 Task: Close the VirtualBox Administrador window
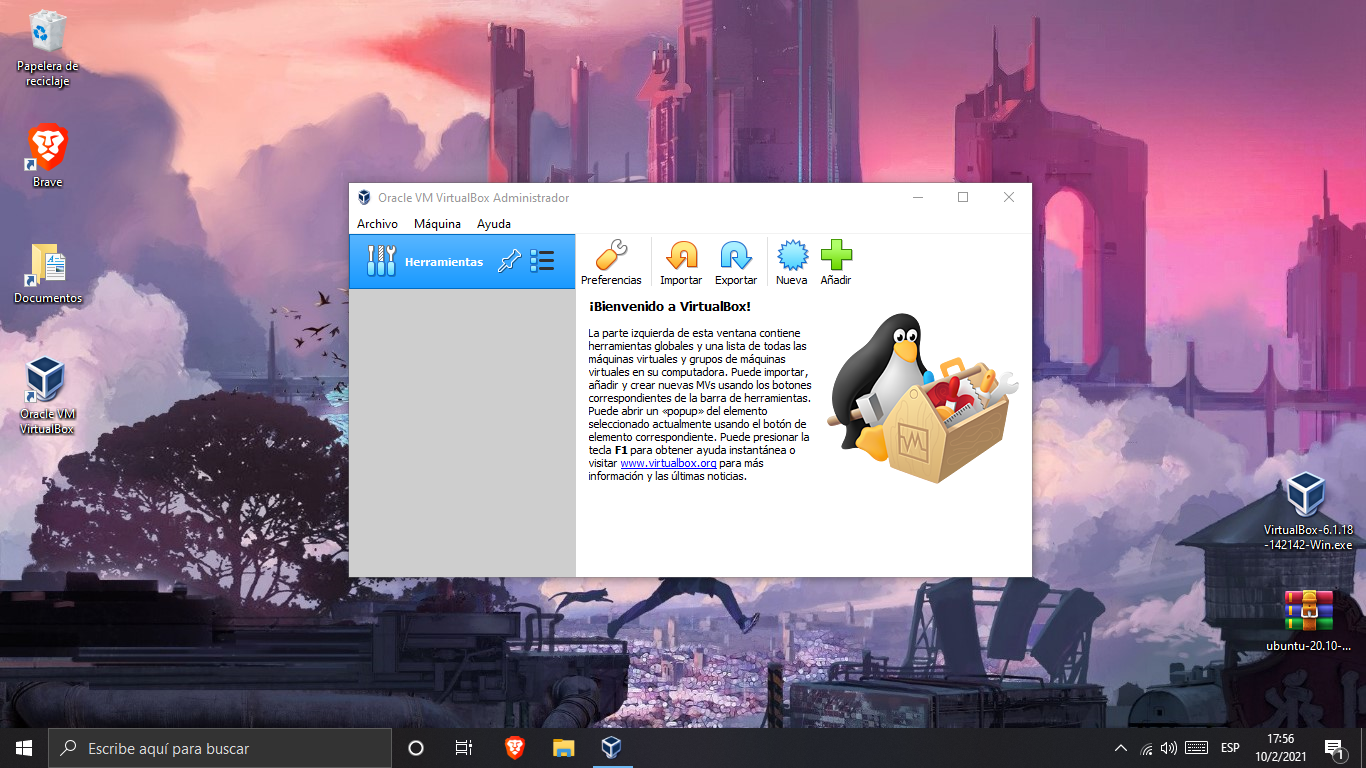(1009, 197)
